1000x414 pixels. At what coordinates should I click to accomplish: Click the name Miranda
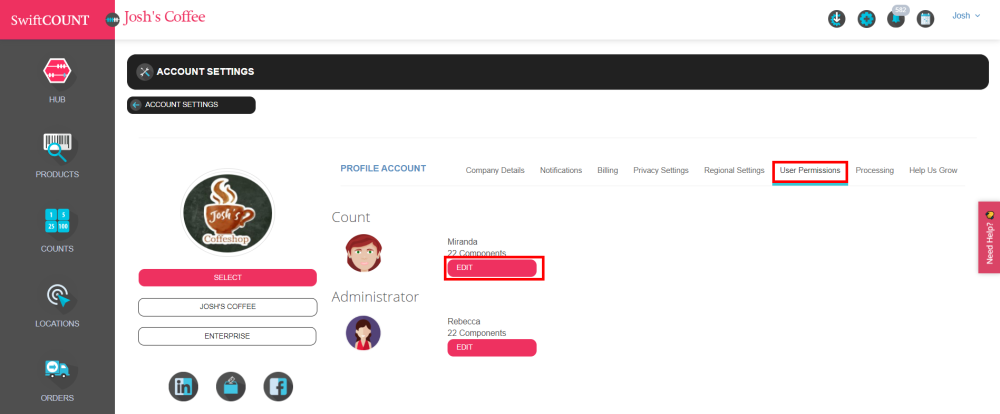point(463,242)
